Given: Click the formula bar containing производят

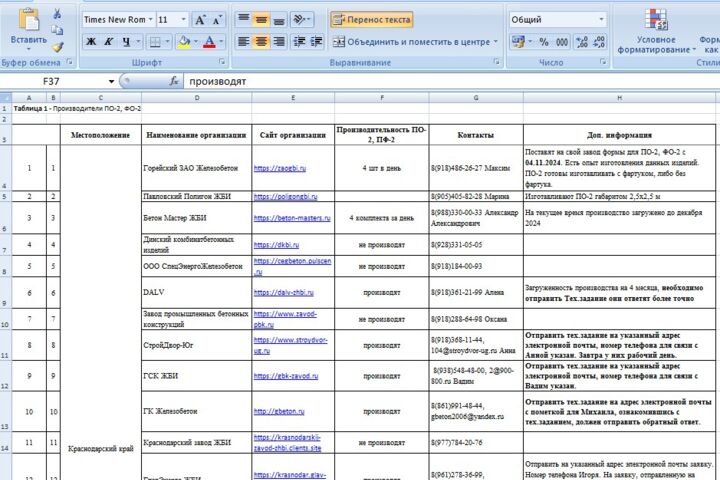Looking at the screenshot, I should point(452,81).
